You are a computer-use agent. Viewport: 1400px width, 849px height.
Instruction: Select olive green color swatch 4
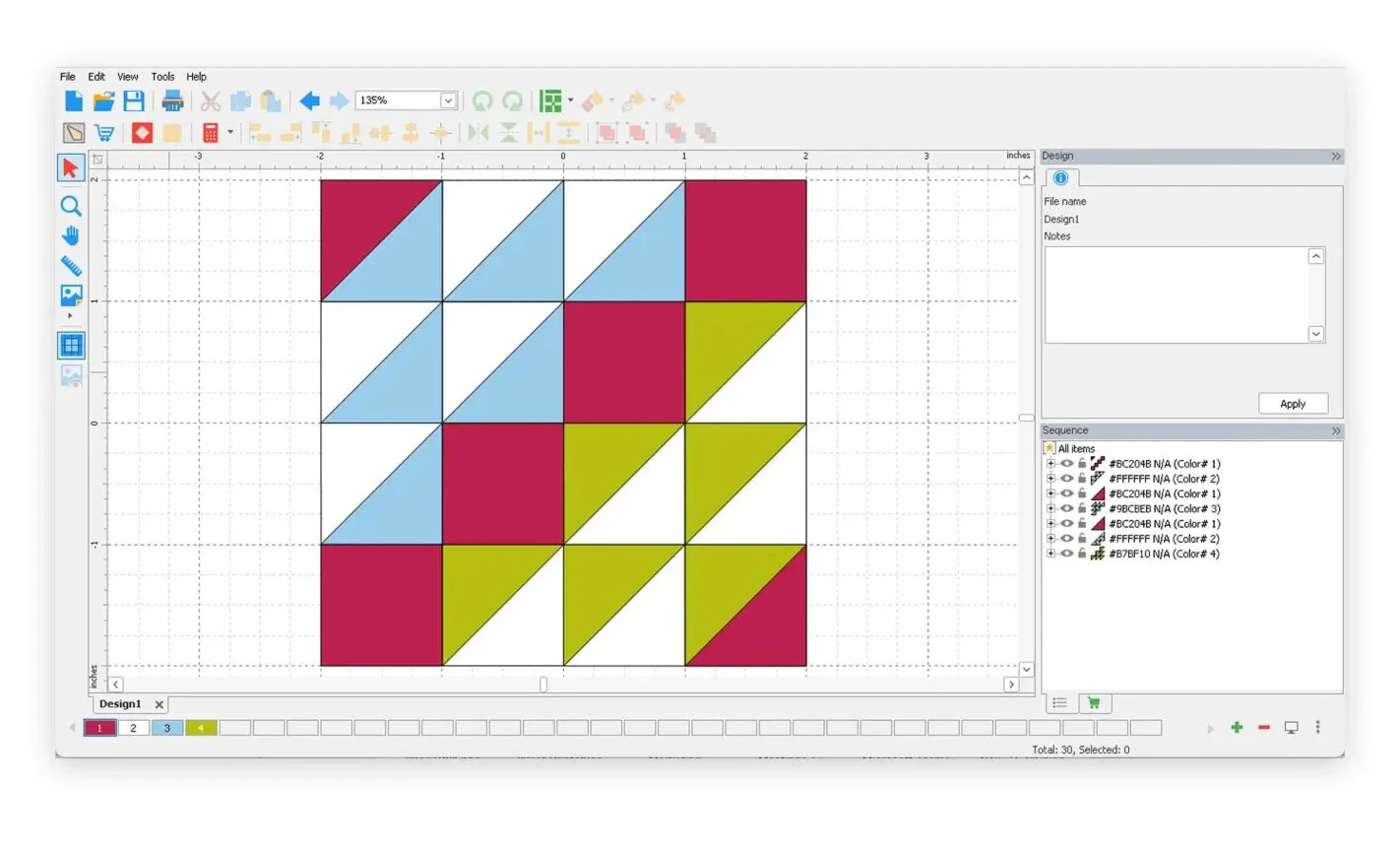[201, 729]
